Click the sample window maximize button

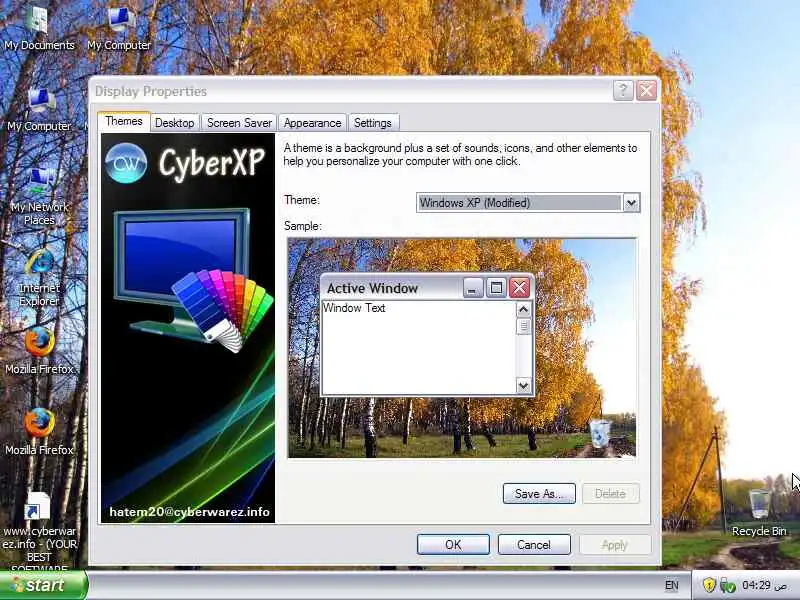click(496, 288)
